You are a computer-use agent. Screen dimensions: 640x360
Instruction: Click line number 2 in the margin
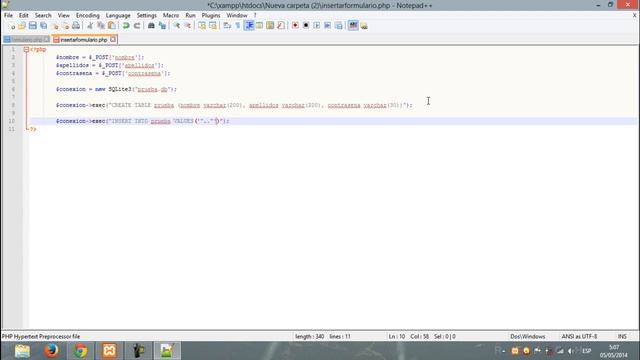[x=13, y=58]
